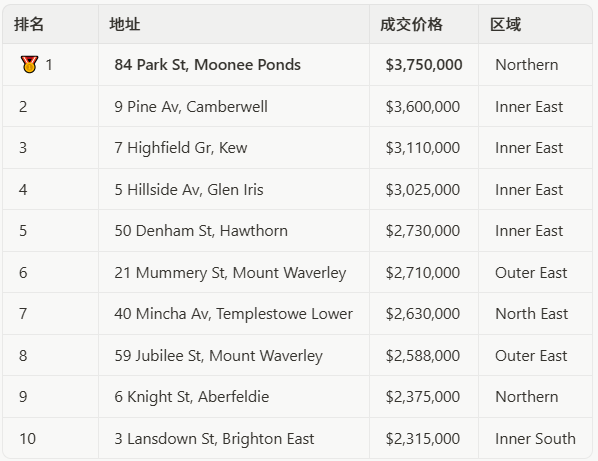598x461 pixels.
Task: Click the 区域 column header
Action: point(505,24)
